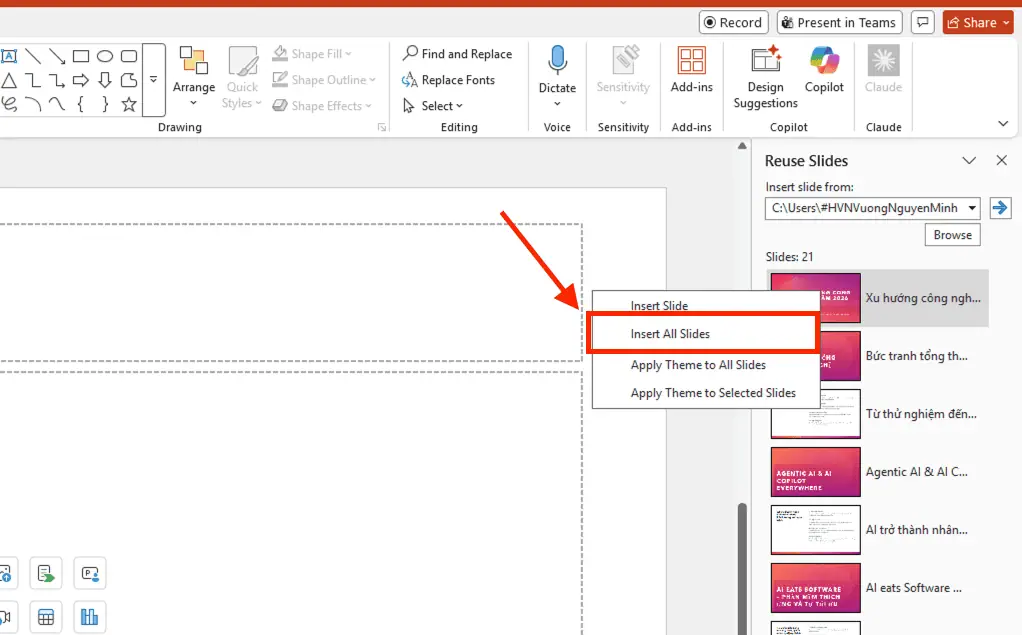Select the Elbow Connector shape
The image size is (1022, 635).
coord(33,80)
